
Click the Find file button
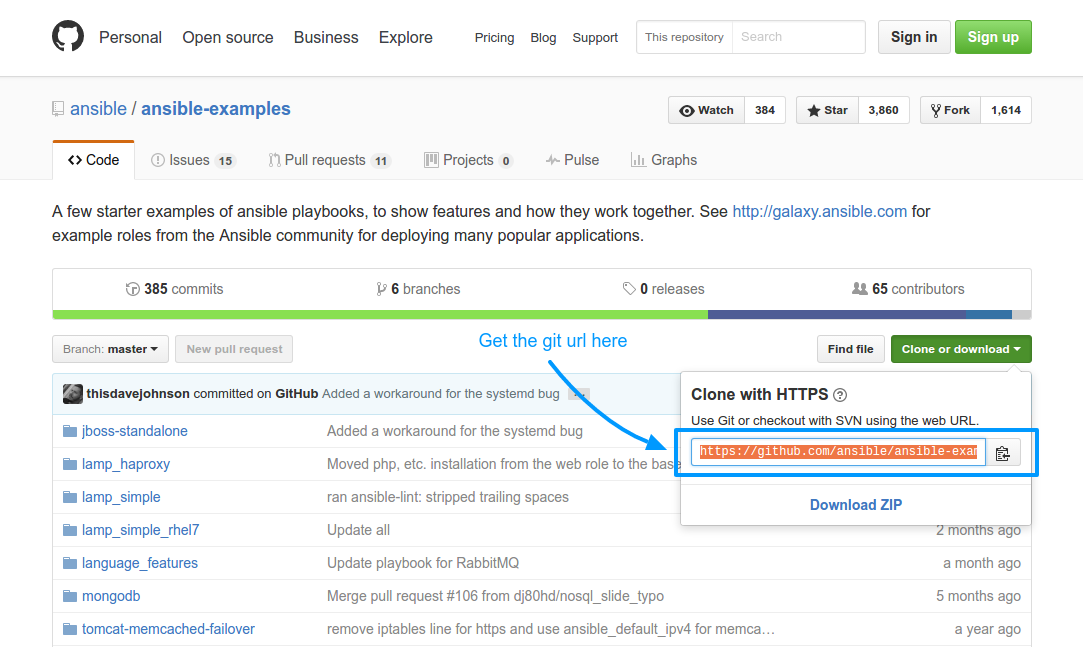click(x=850, y=349)
